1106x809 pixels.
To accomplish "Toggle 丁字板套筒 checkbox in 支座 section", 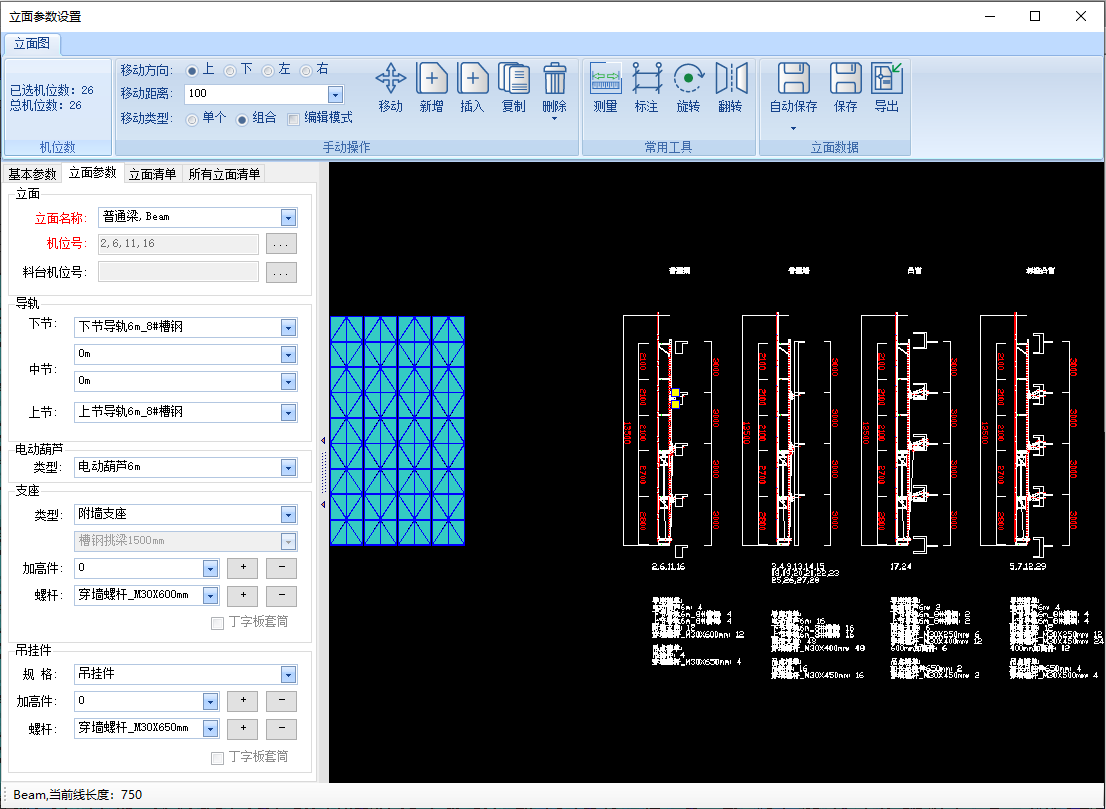I will 217,623.
